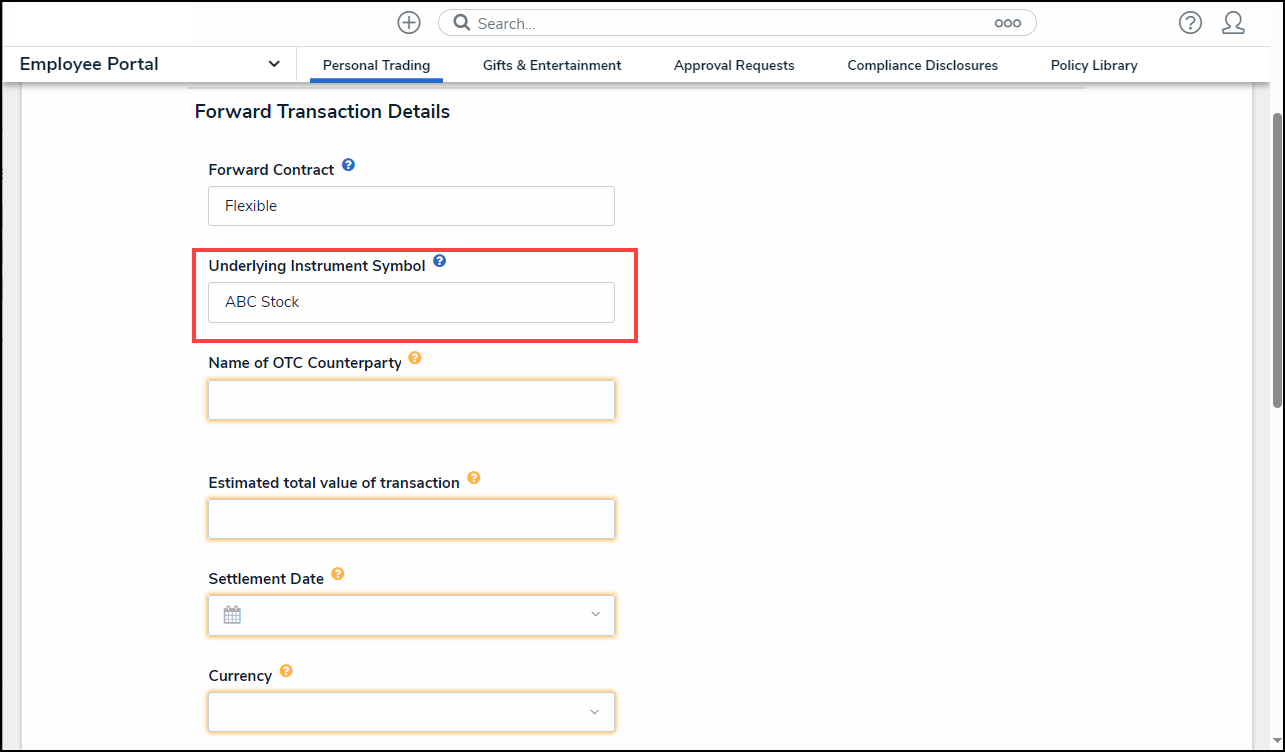Click the page vertical scrollbar

1277,260
